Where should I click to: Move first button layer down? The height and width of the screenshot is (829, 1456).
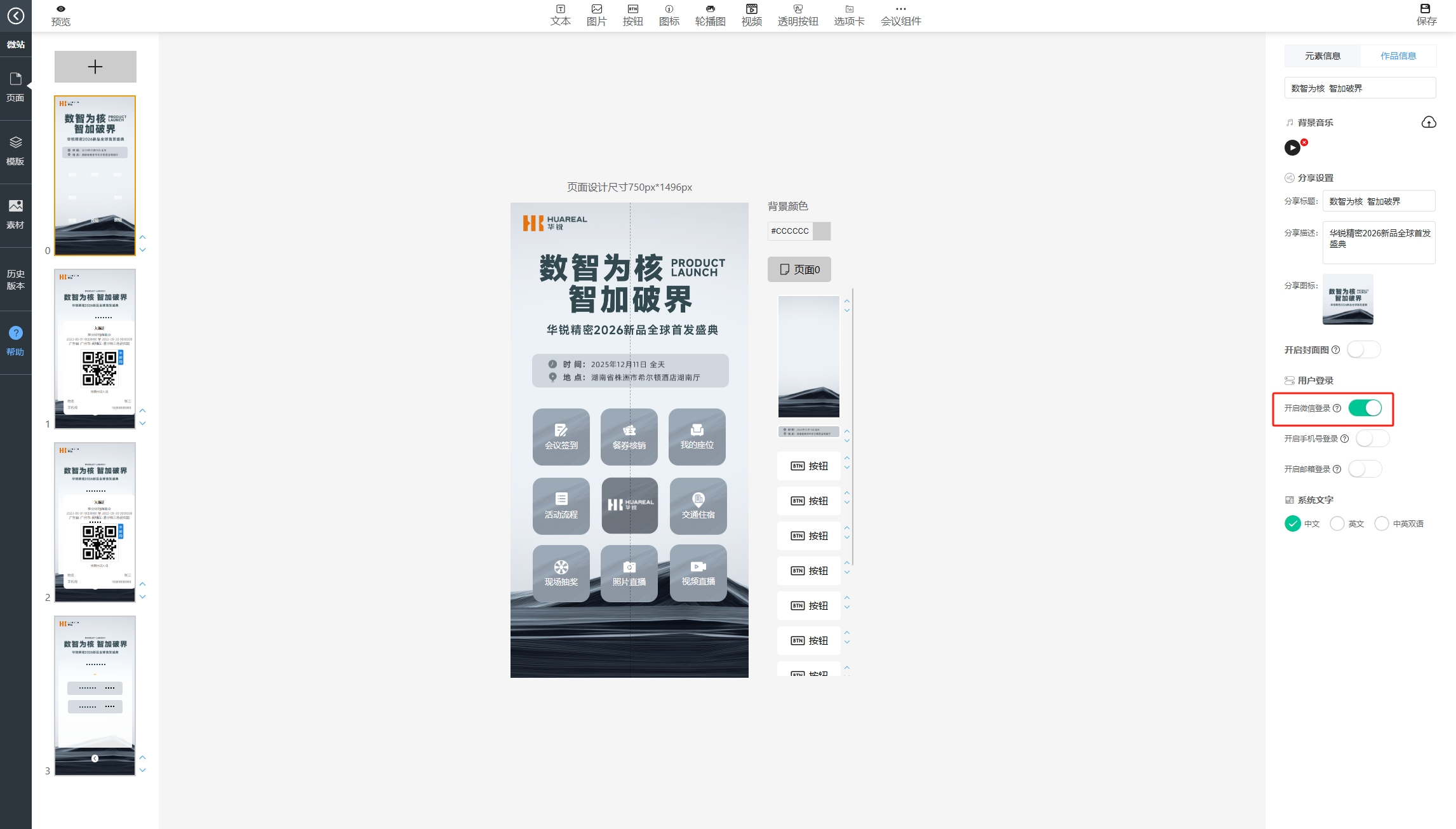pos(847,468)
